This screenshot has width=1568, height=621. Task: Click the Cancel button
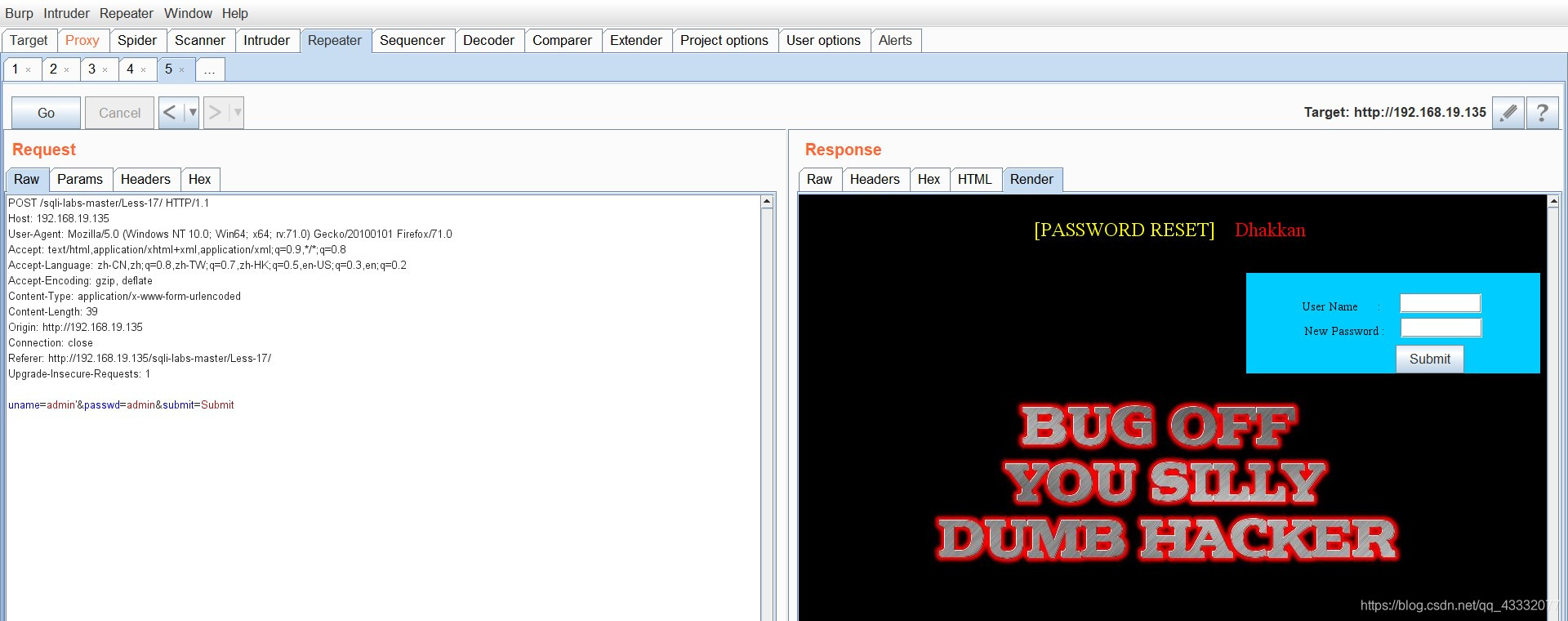coord(120,113)
